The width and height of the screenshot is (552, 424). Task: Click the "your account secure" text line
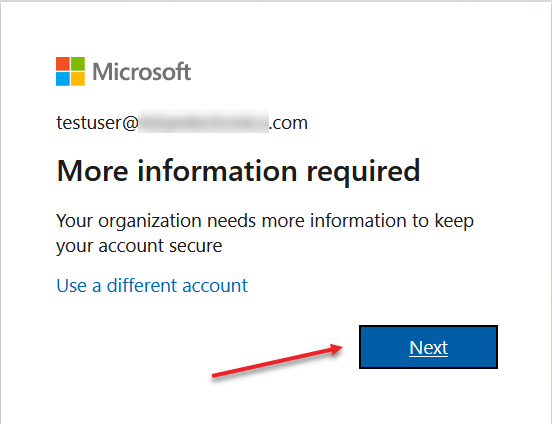[139, 246]
